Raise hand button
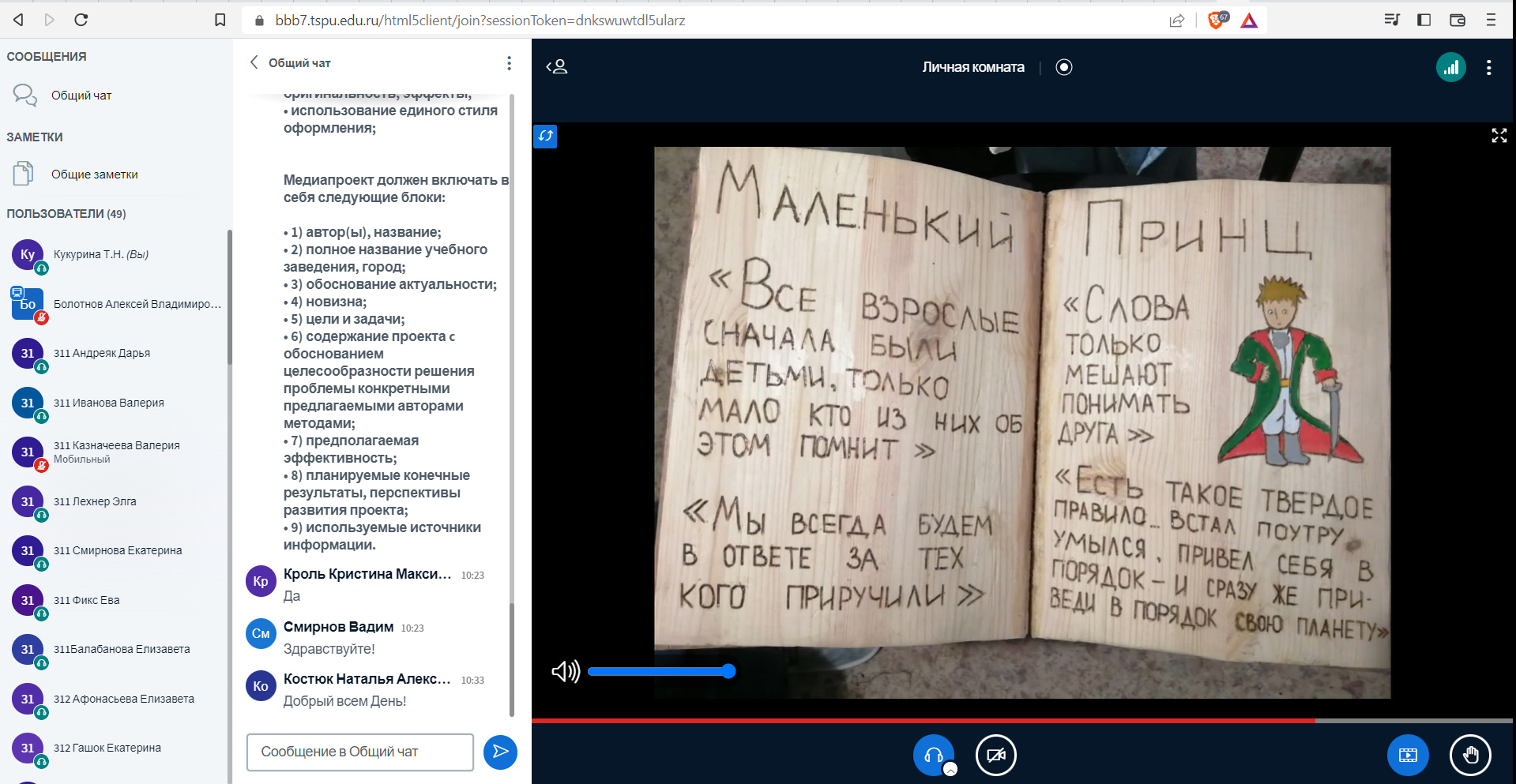1516x784 pixels. [1470, 755]
